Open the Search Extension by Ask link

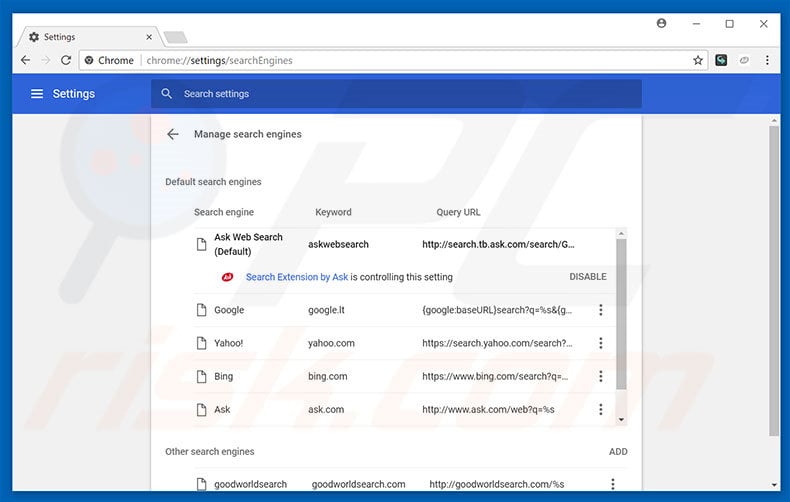tap(297, 277)
